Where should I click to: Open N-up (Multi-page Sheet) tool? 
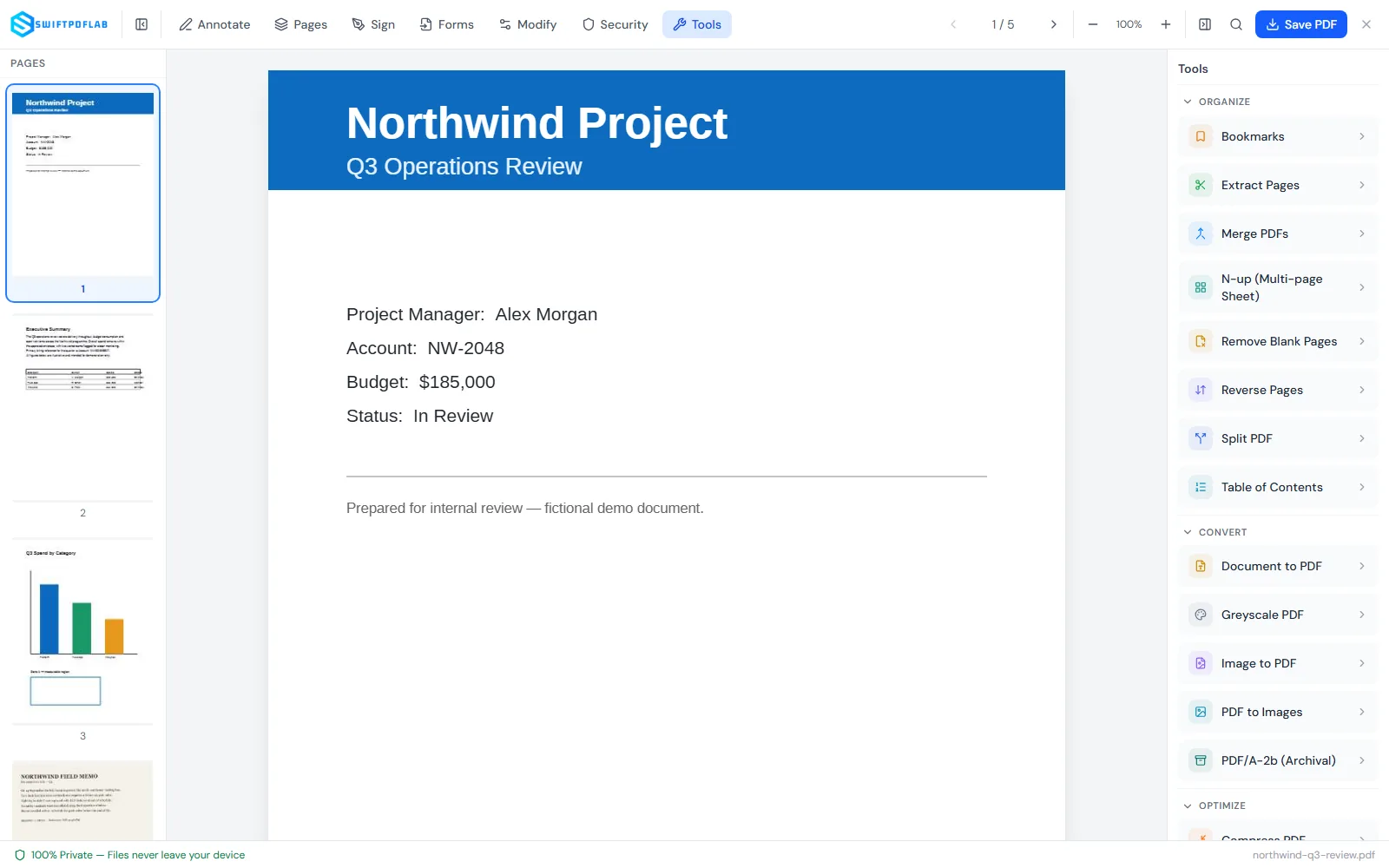pos(1278,287)
